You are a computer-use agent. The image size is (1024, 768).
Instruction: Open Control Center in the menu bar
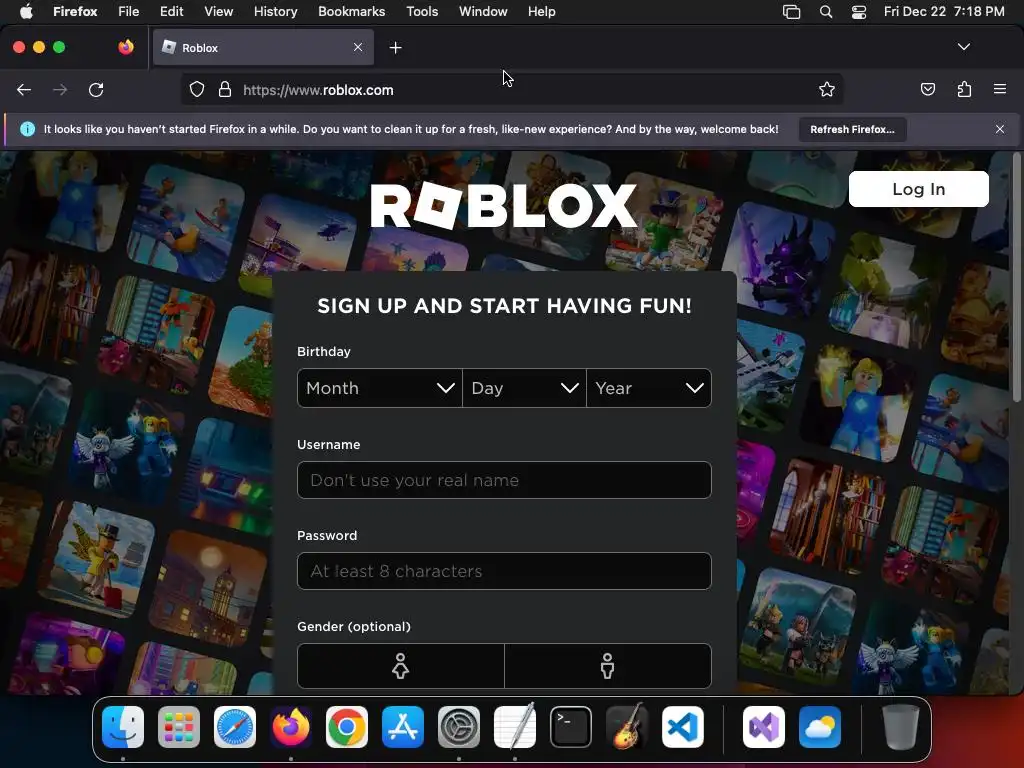pos(859,12)
